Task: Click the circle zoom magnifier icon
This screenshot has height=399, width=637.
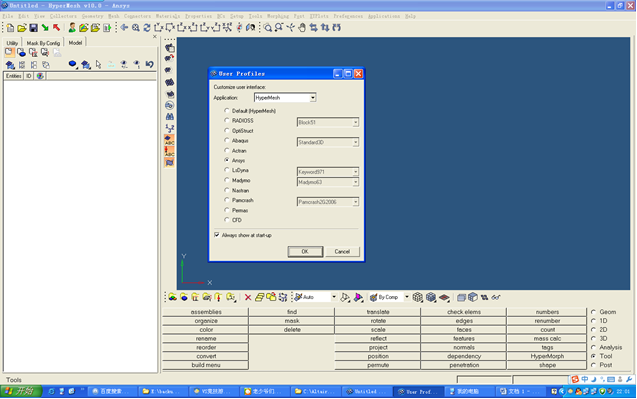Action: pos(267,28)
